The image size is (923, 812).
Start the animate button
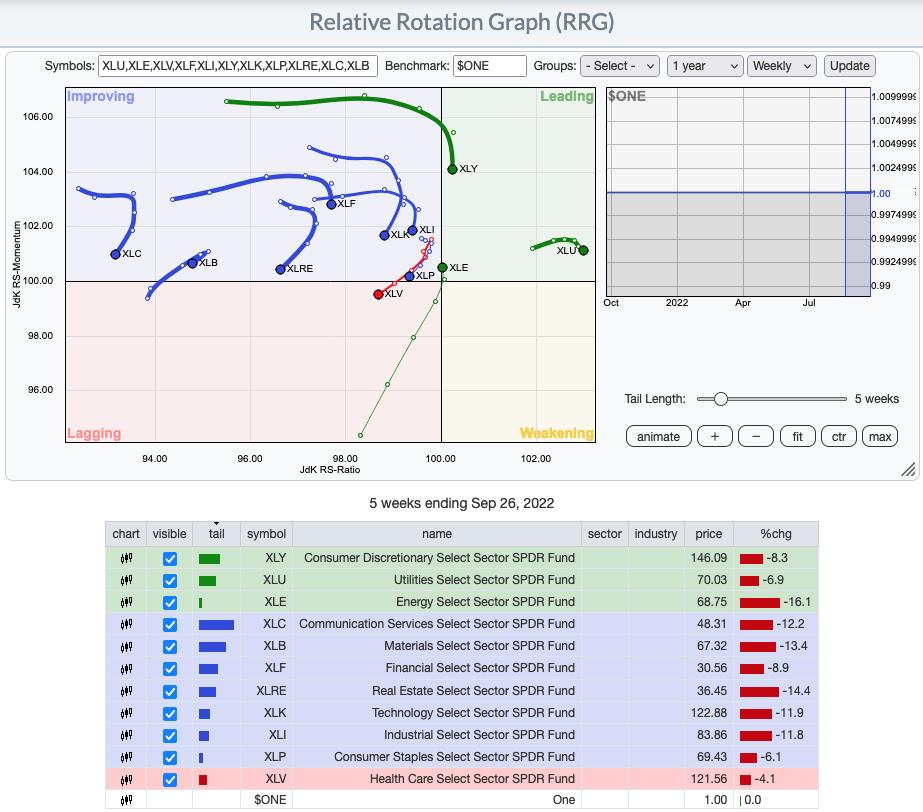pyautogui.click(x=658, y=437)
